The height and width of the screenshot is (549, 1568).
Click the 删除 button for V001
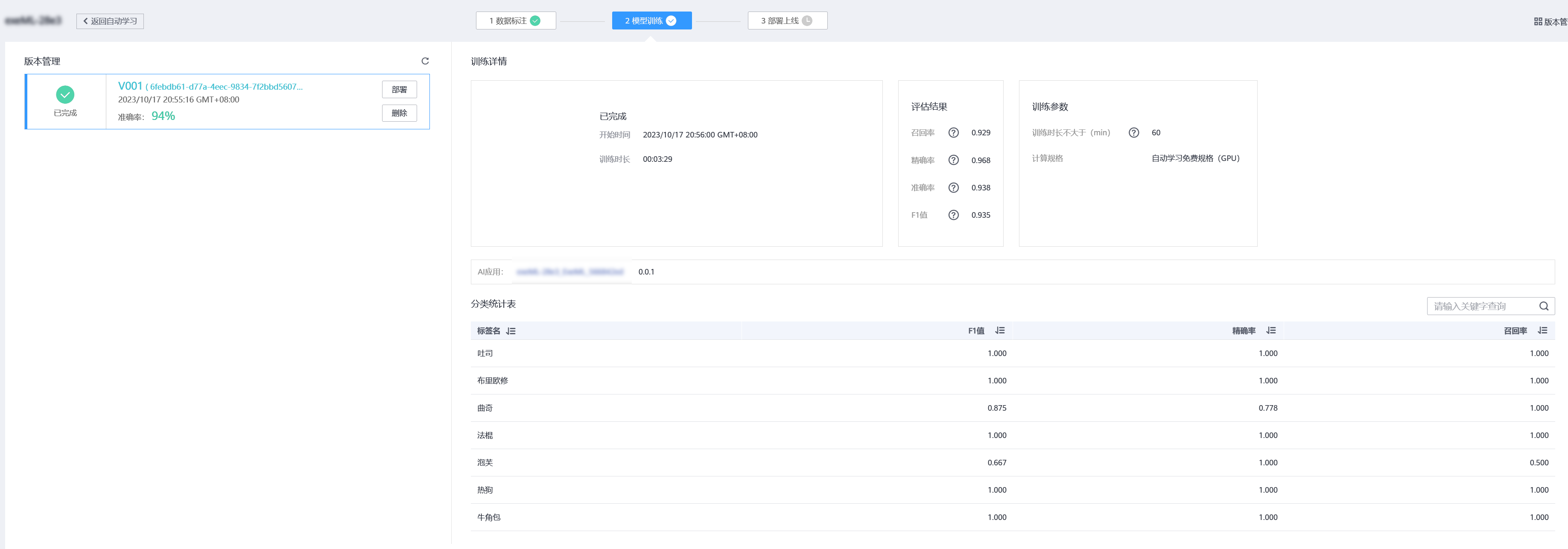(399, 113)
